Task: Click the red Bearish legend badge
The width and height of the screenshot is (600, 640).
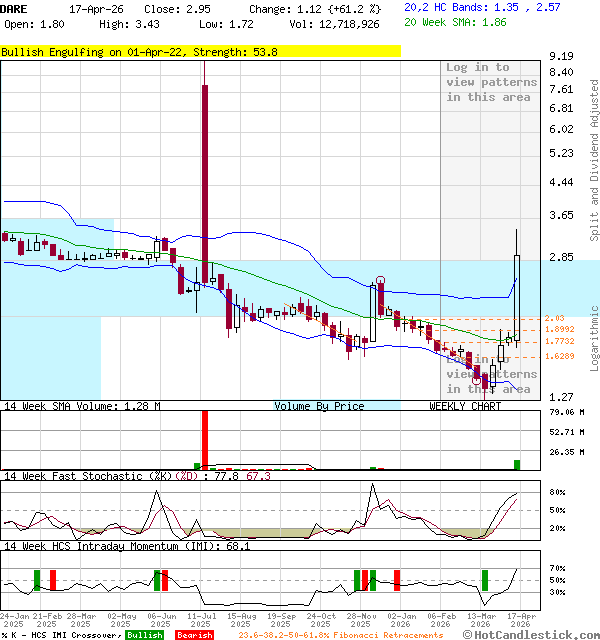Action: [194, 635]
